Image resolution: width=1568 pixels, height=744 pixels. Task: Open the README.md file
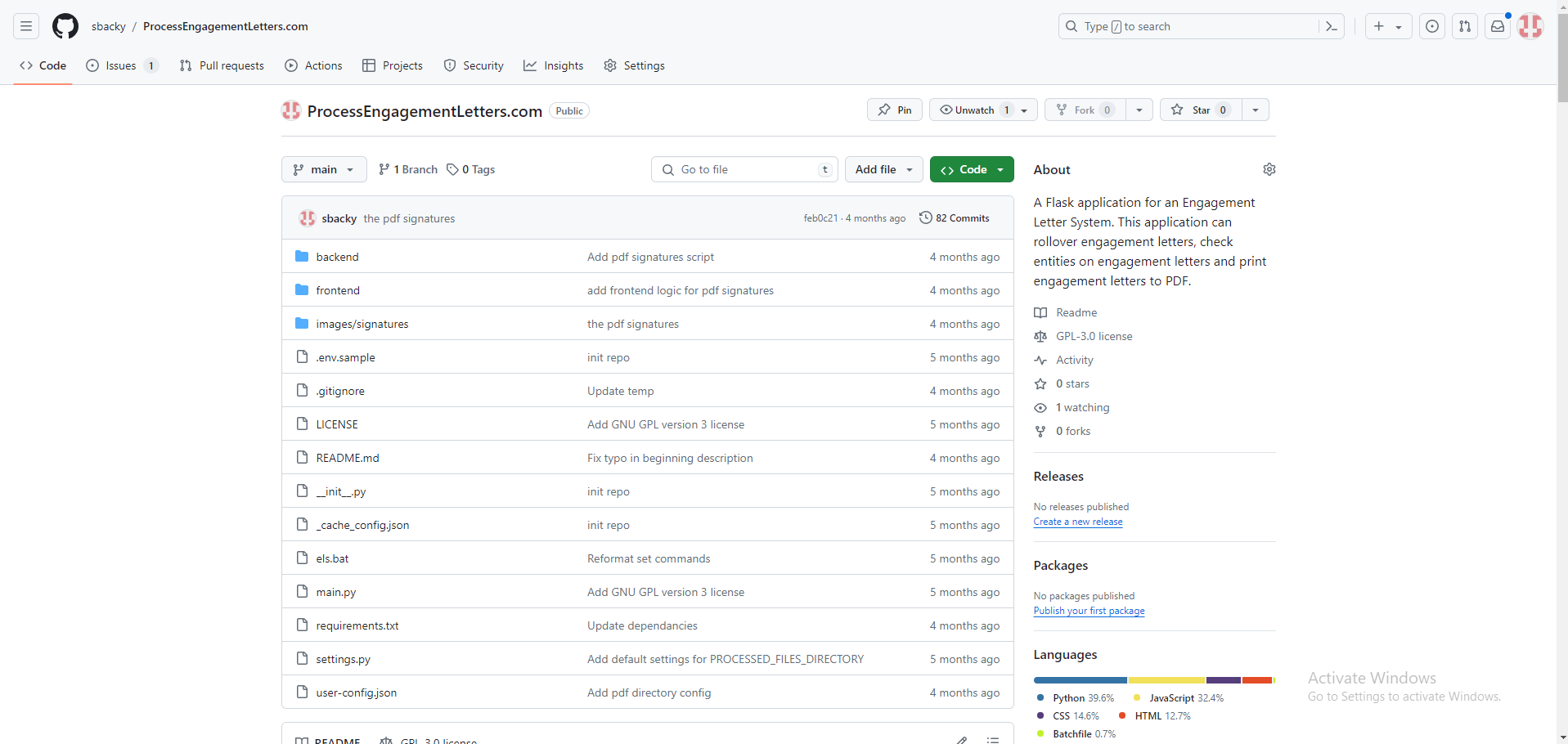[x=348, y=458]
